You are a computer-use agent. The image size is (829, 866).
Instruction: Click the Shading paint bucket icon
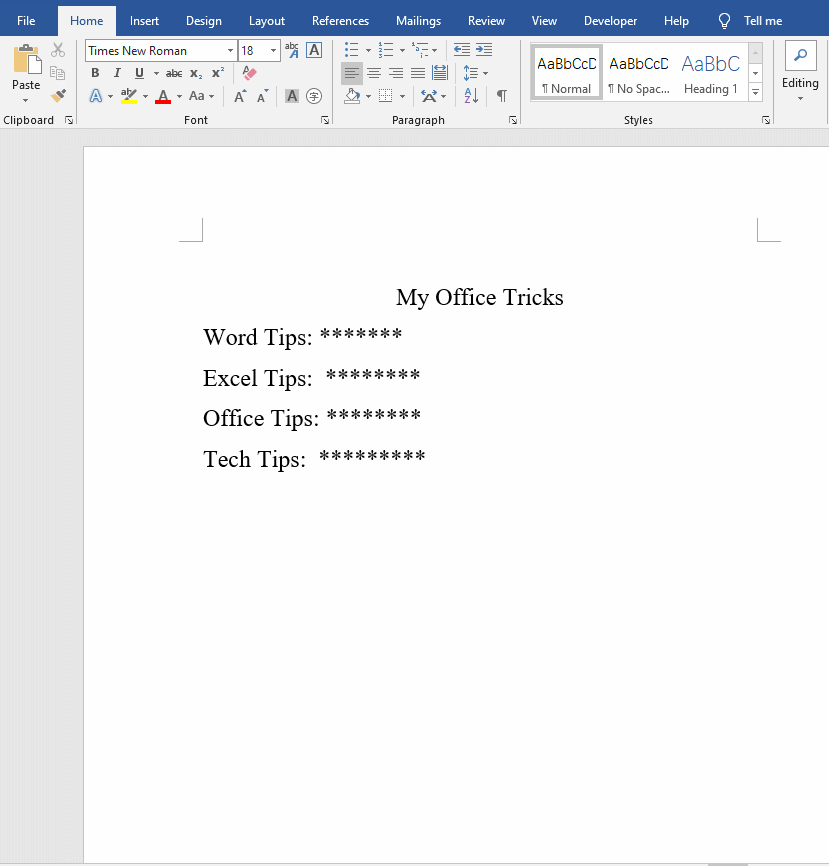click(352, 96)
